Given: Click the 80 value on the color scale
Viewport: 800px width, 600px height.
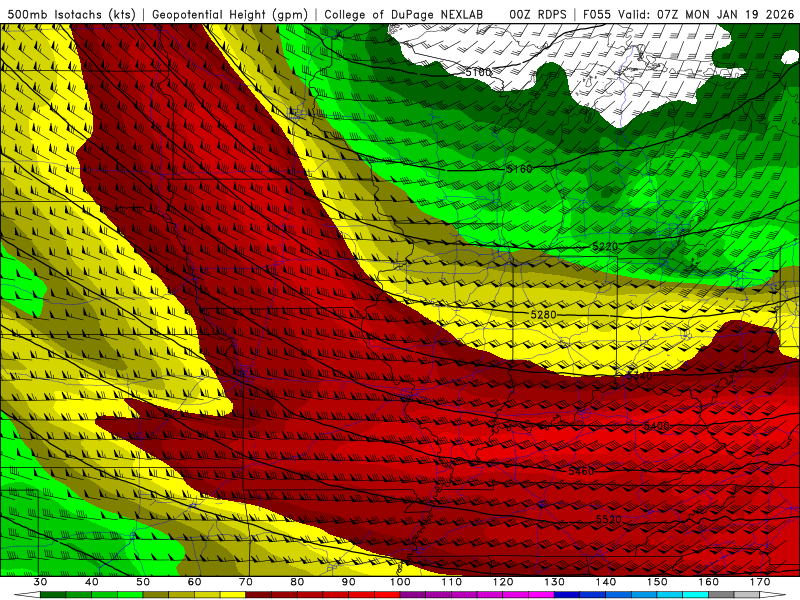Looking at the screenshot, I should [297, 582].
